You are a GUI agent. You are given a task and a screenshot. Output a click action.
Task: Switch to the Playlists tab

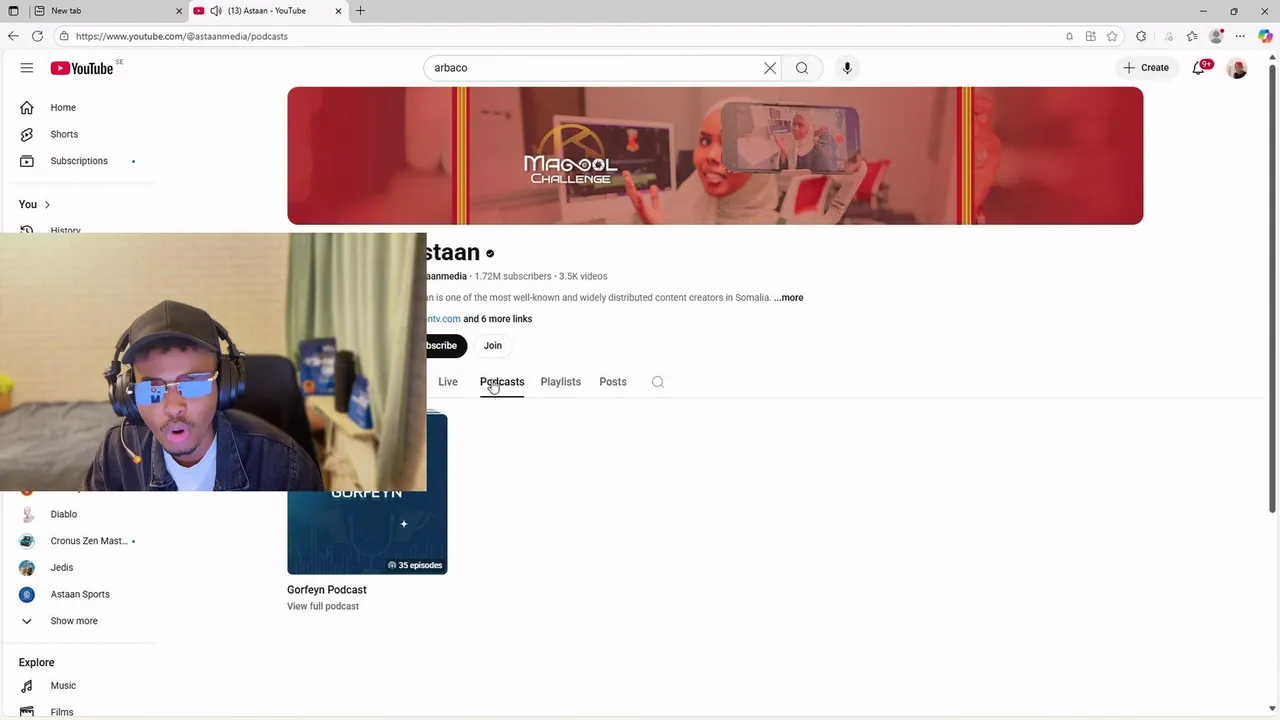click(x=560, y=382)
